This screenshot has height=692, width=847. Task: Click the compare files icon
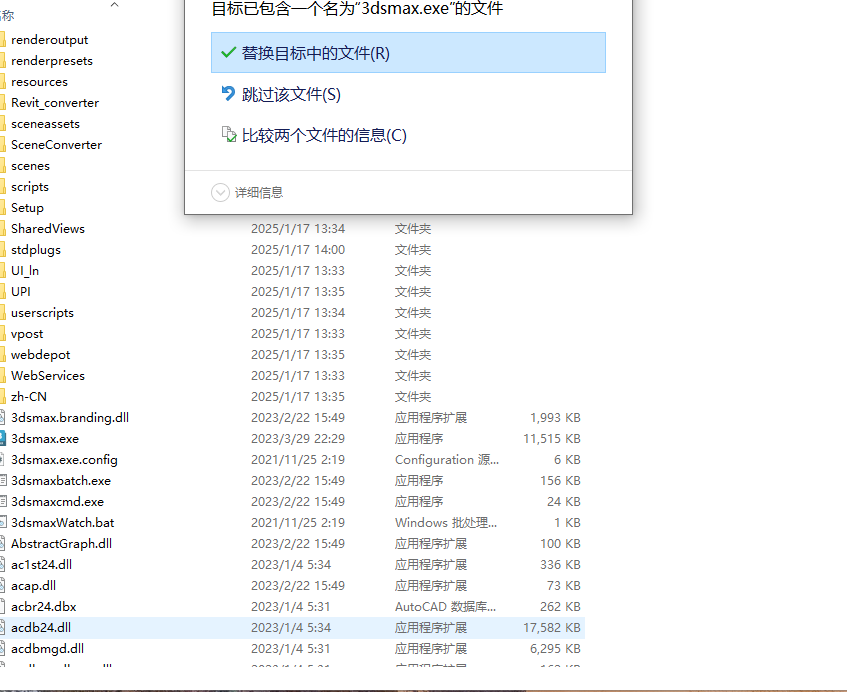coord(229,135)
